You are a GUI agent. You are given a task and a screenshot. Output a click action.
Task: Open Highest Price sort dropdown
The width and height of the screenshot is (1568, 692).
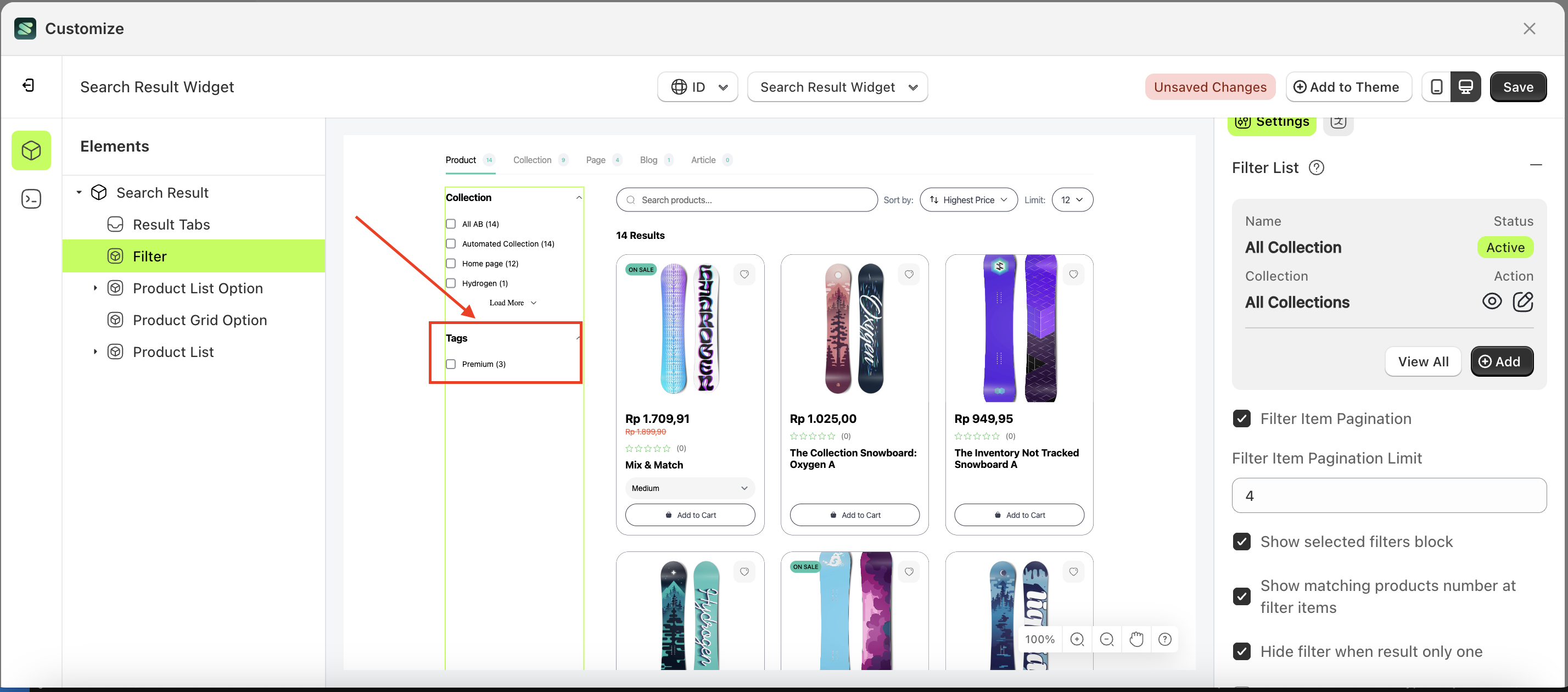tap(968, 200)
